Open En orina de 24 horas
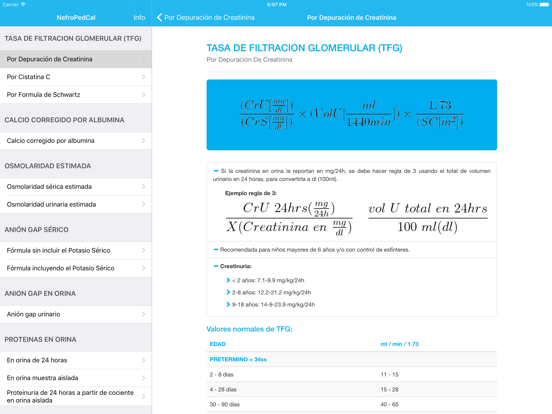552x414 pixels. [x=76, y=360]
